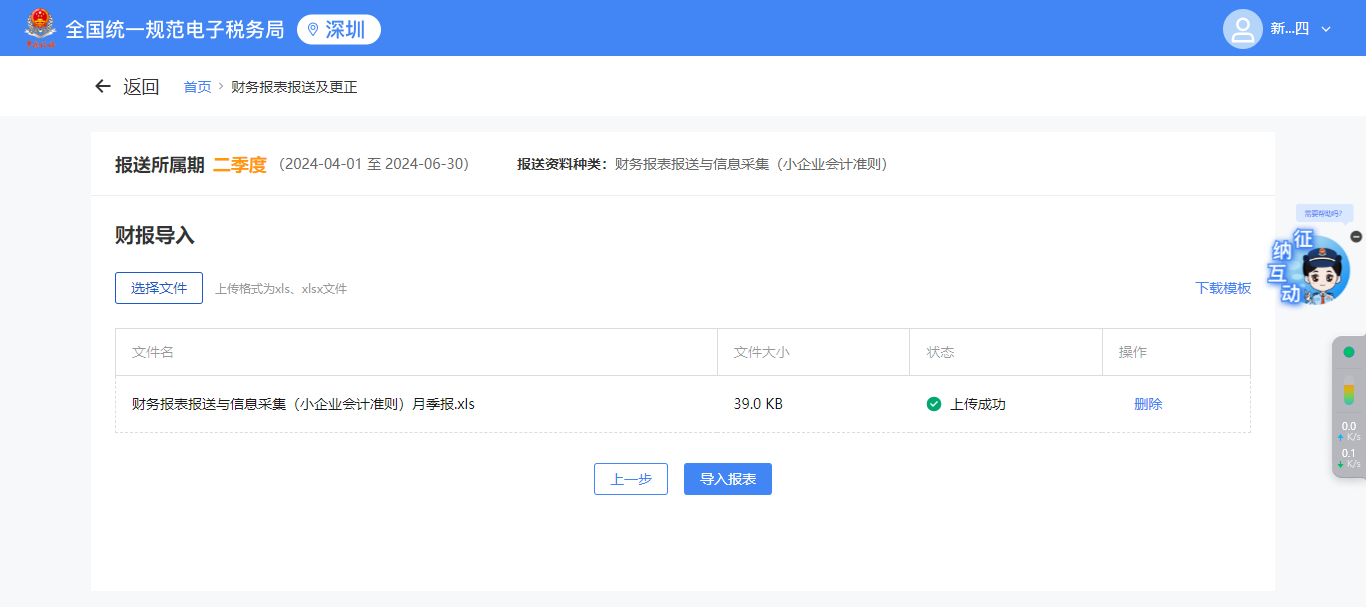The height and width of the screenshot is (607, 1366).
Task: Delete the uploaded file via 删除
Action: point(1148,404)
